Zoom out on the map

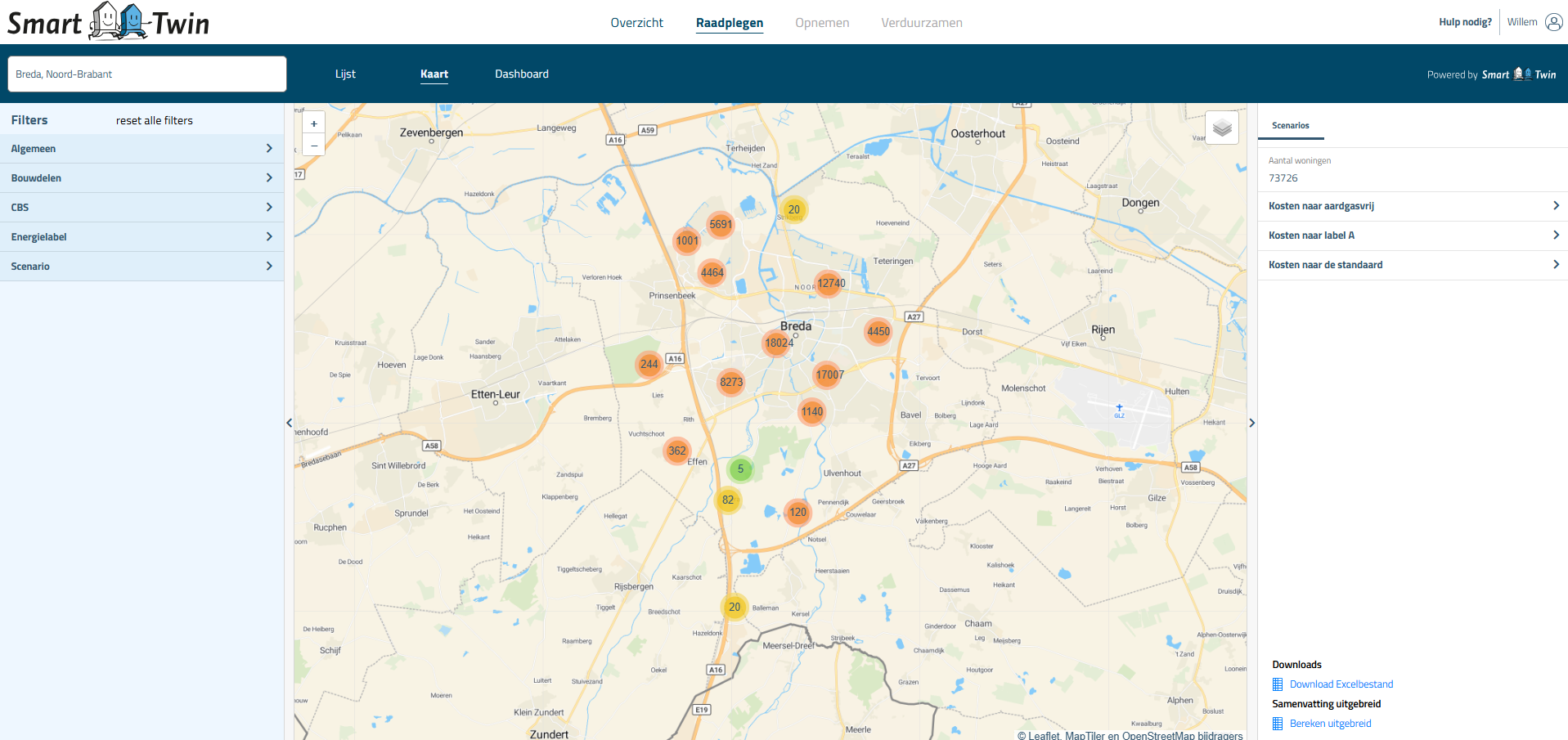[x=314, y=146]
